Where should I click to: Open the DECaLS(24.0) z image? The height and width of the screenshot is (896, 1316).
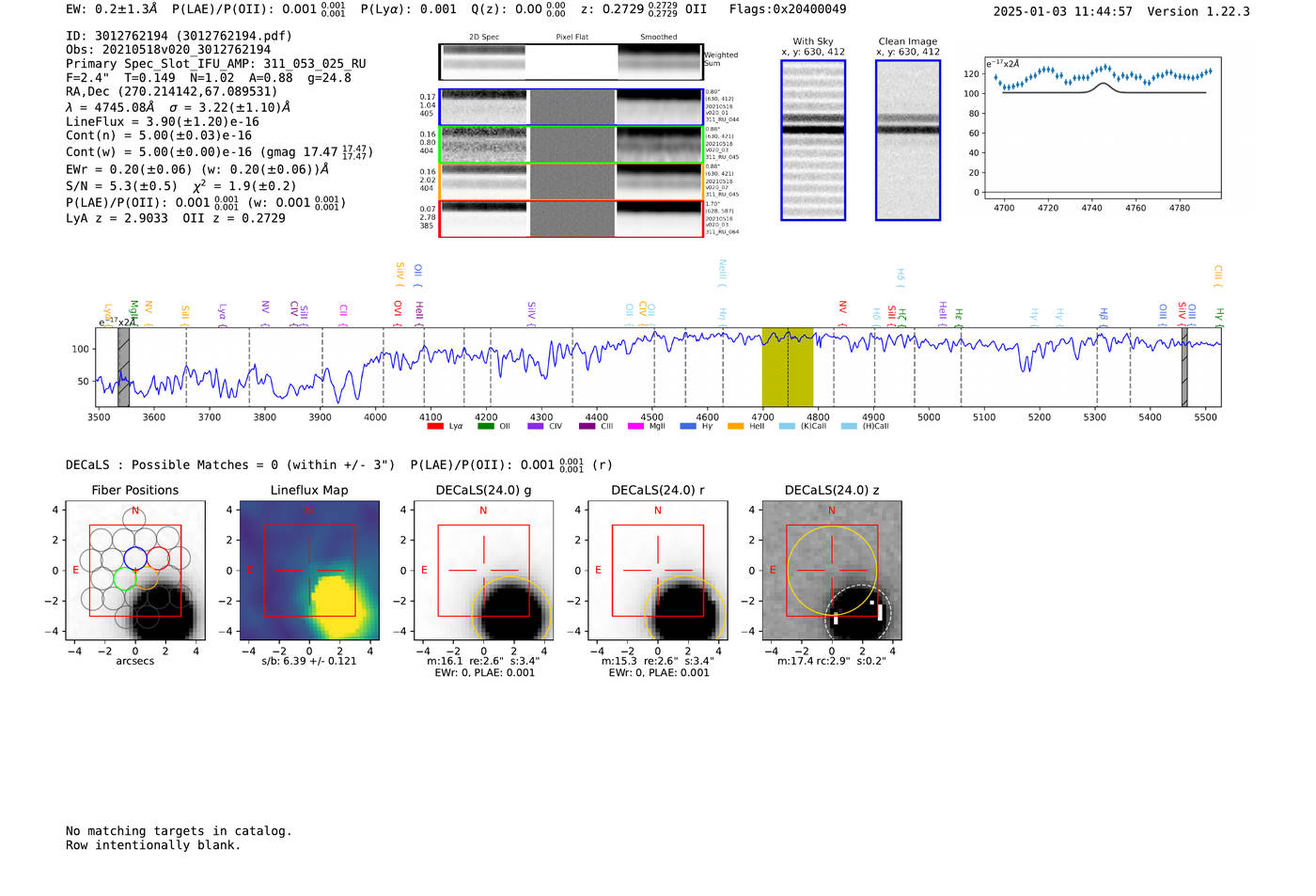[x=832, y=571]
